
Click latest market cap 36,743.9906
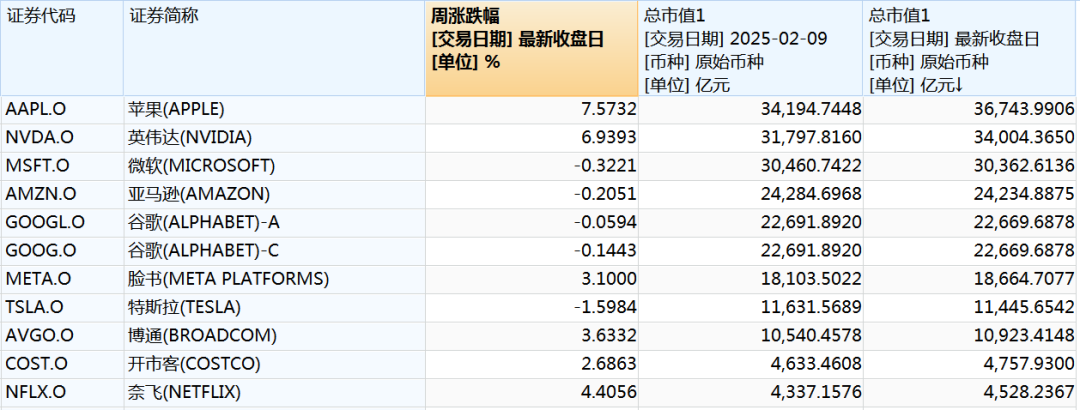(x=1025, y=110)
